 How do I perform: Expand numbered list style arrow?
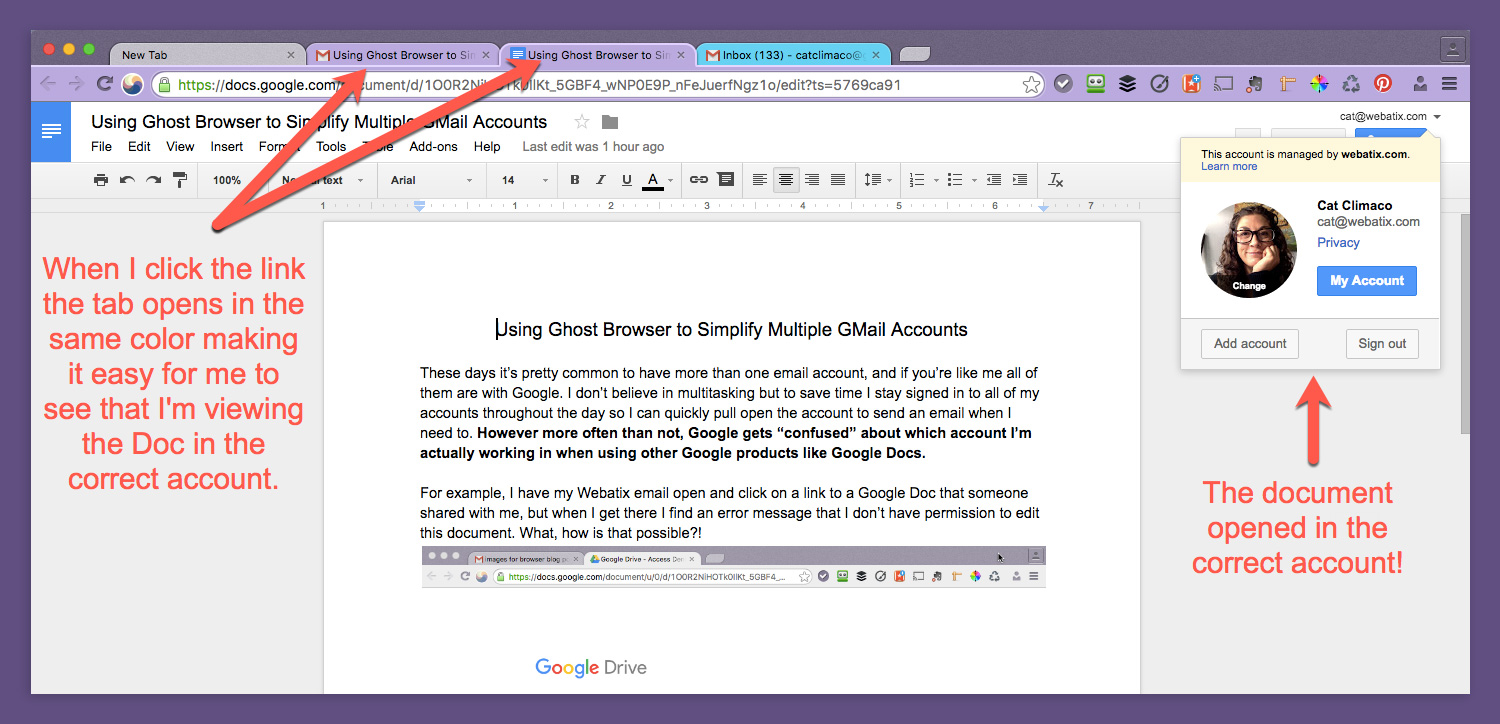click(x=936, y=181)
